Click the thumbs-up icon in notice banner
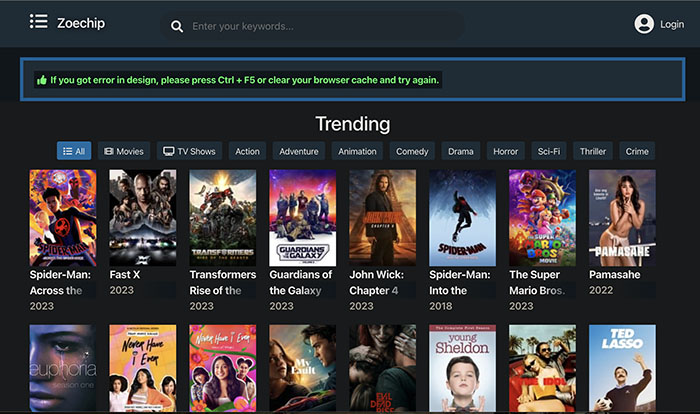 point(42,80)
